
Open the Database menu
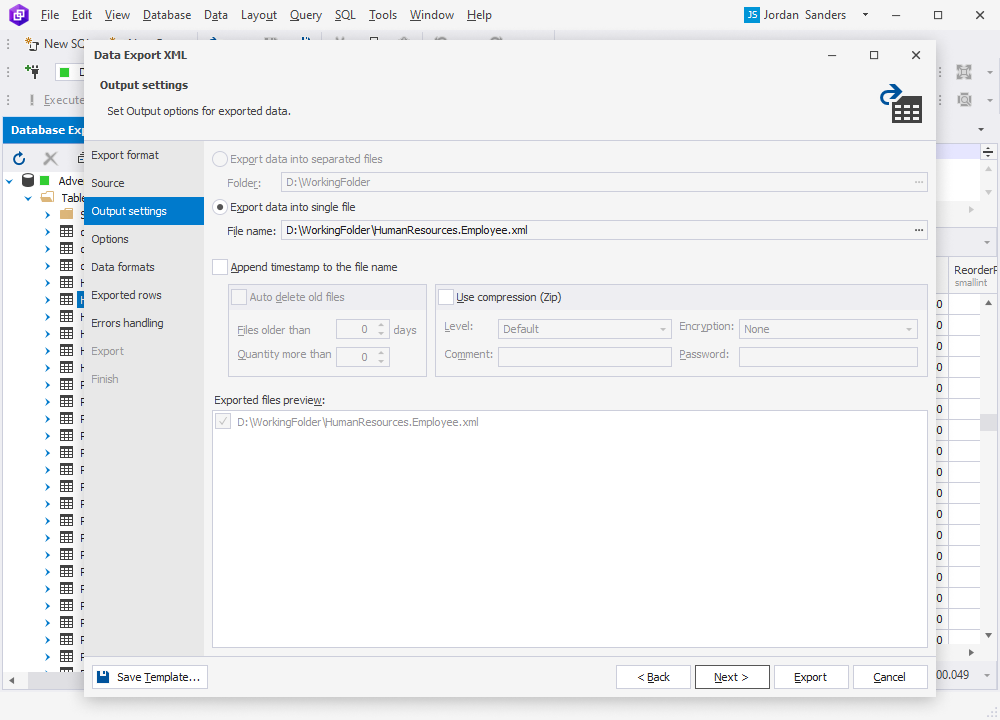point(166,15)
